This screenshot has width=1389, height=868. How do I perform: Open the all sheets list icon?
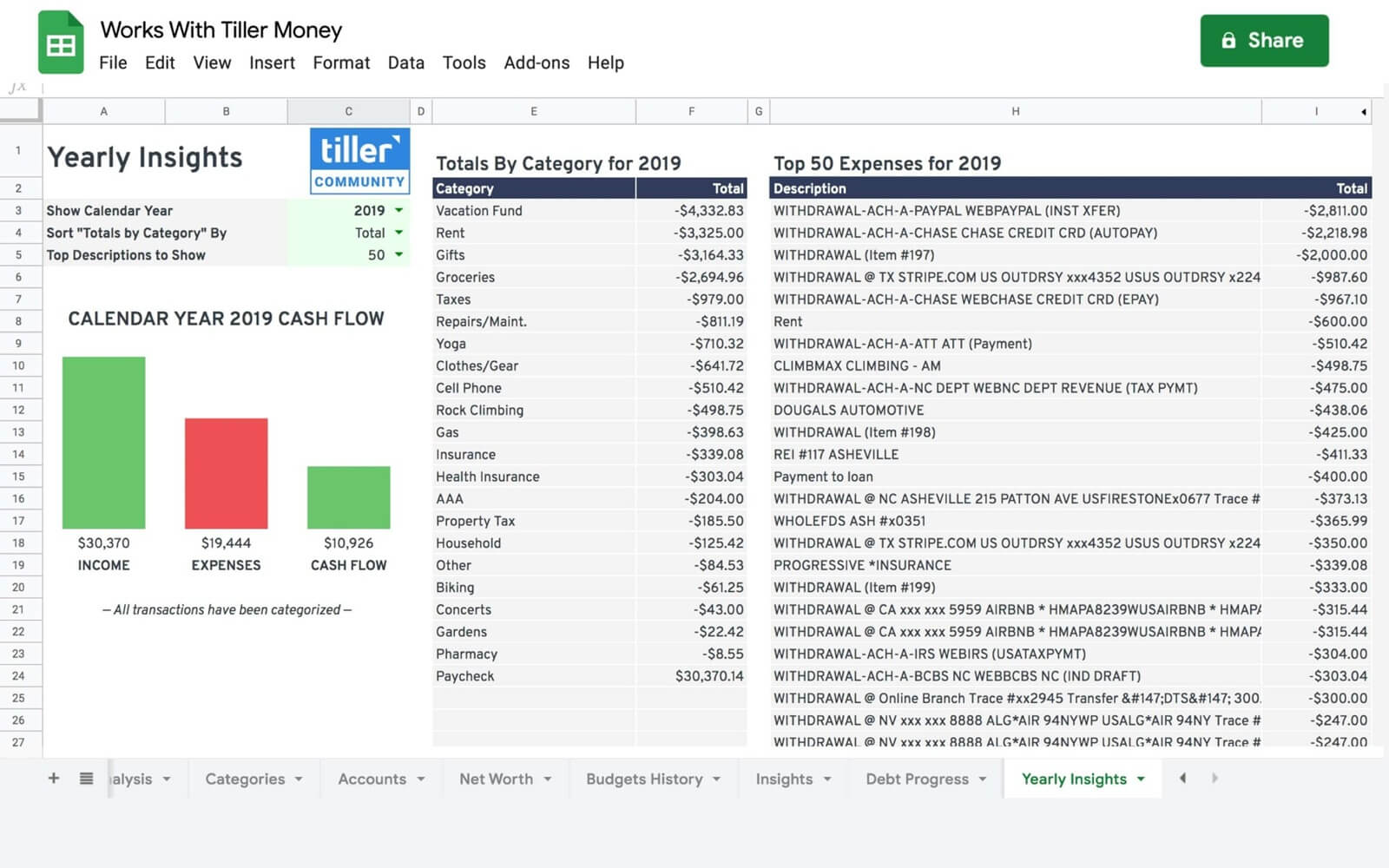(86, 779)
